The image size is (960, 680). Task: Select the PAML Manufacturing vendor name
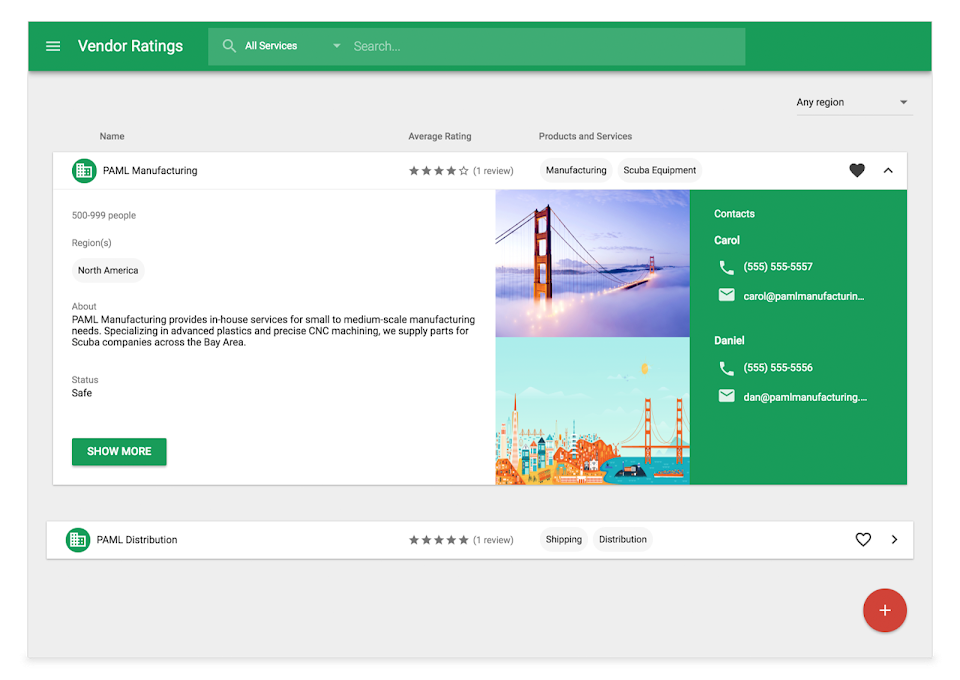point(150,171)
